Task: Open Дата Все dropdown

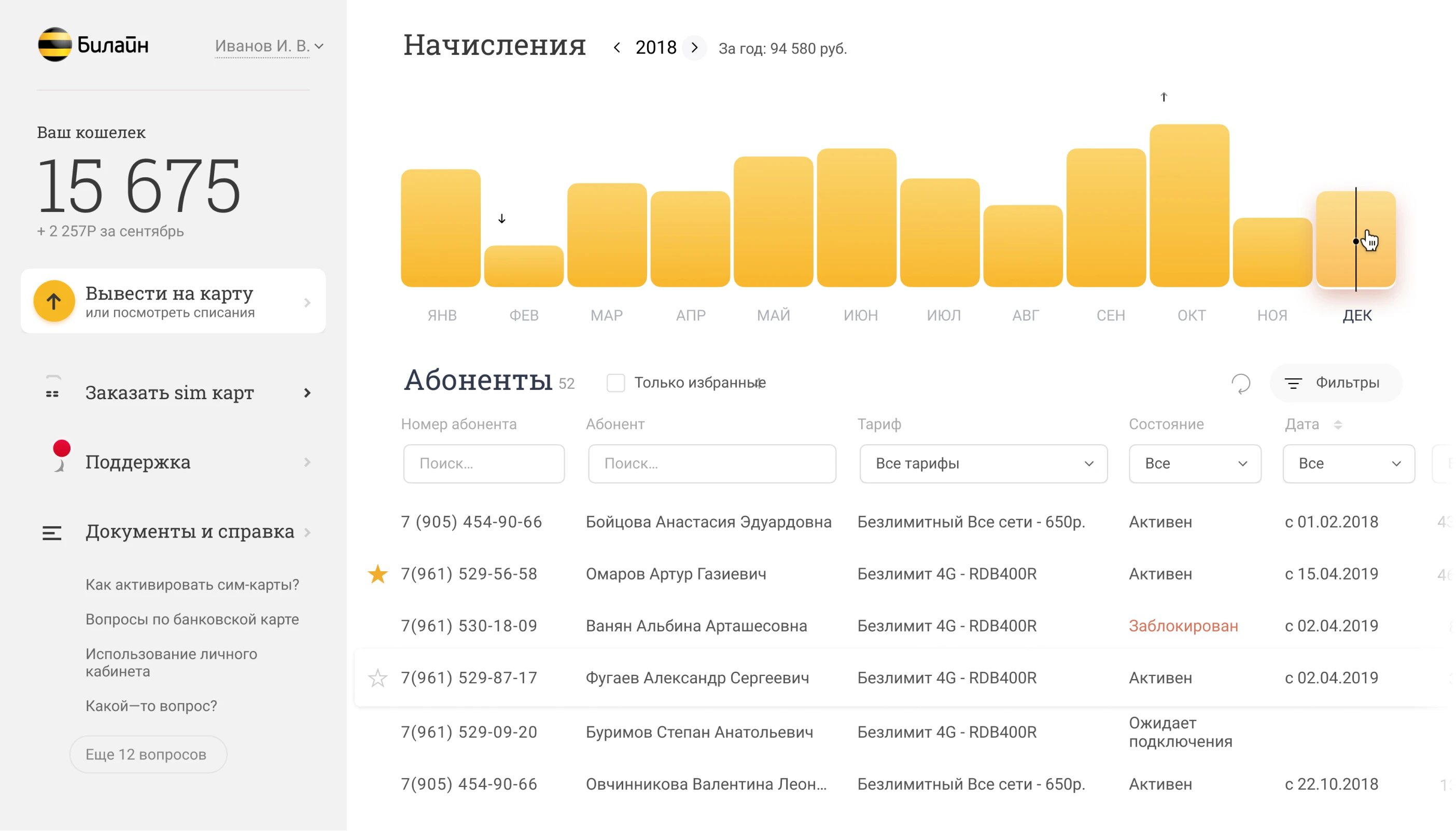Action: (x=1349, y=463)
